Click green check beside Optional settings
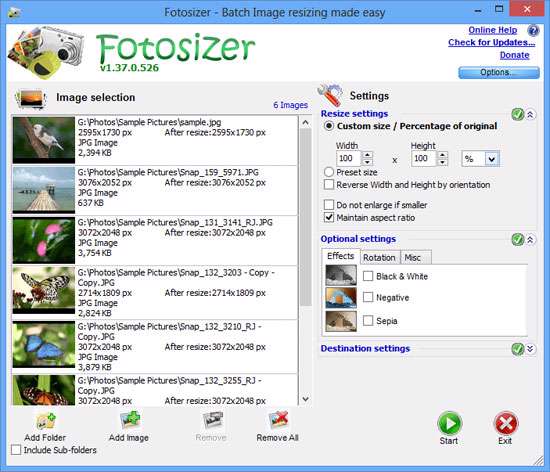 tap(518, 240)
